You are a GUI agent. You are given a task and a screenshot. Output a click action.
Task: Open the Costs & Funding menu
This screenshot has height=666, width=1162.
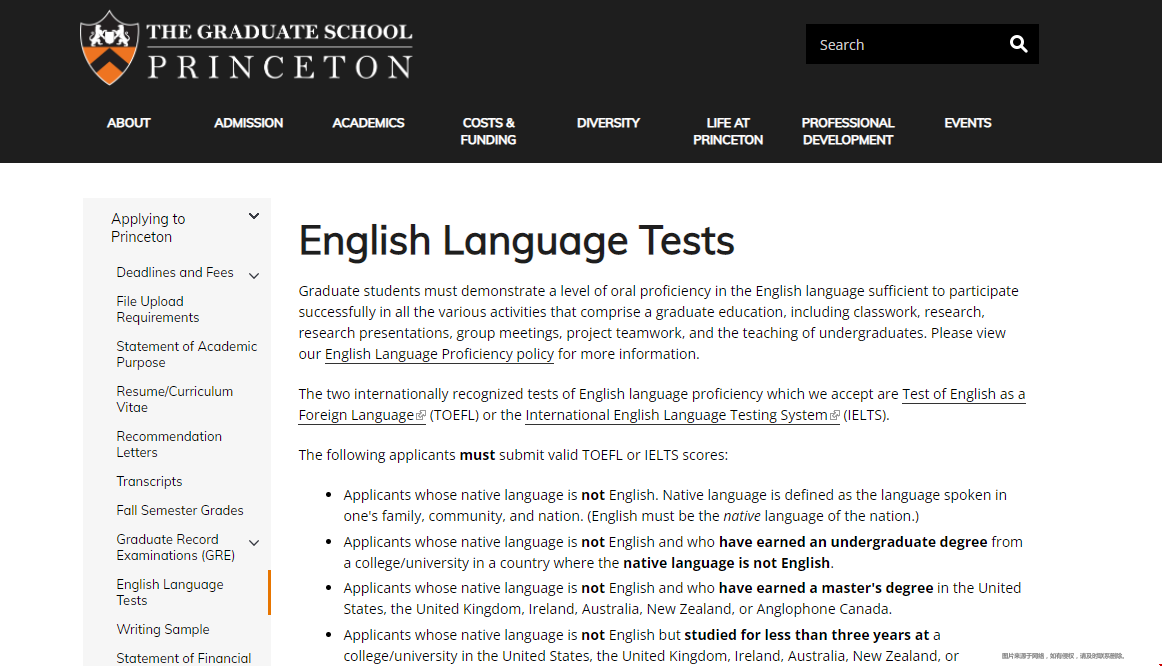(x=488, y=131)
